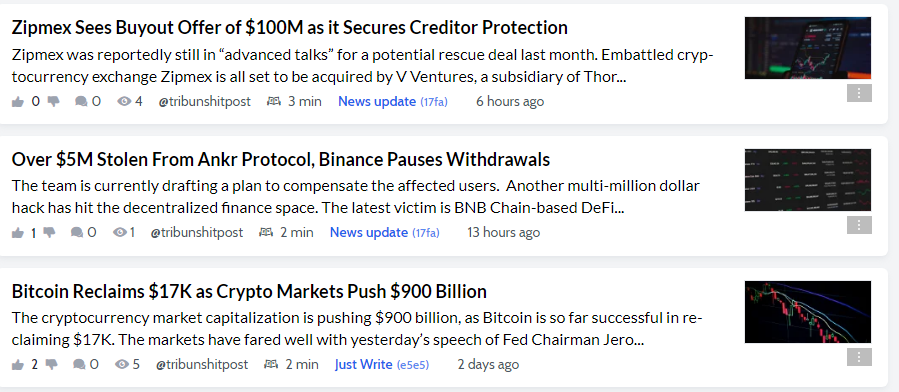This screenshot has height=392, width=899.
Task: Like the Zipmex buyout article
Action: [18, 101]
